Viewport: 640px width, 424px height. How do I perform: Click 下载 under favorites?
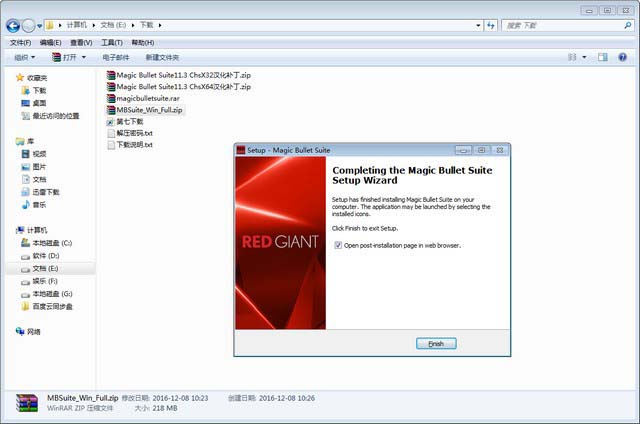pos(34,90)
